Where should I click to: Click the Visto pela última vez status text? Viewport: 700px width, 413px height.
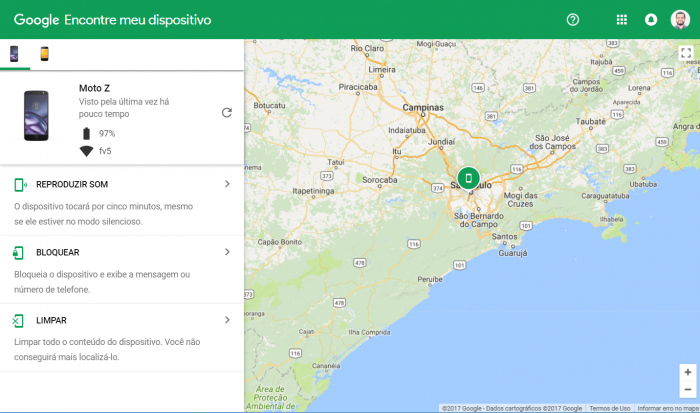click(x=124, y=108)
